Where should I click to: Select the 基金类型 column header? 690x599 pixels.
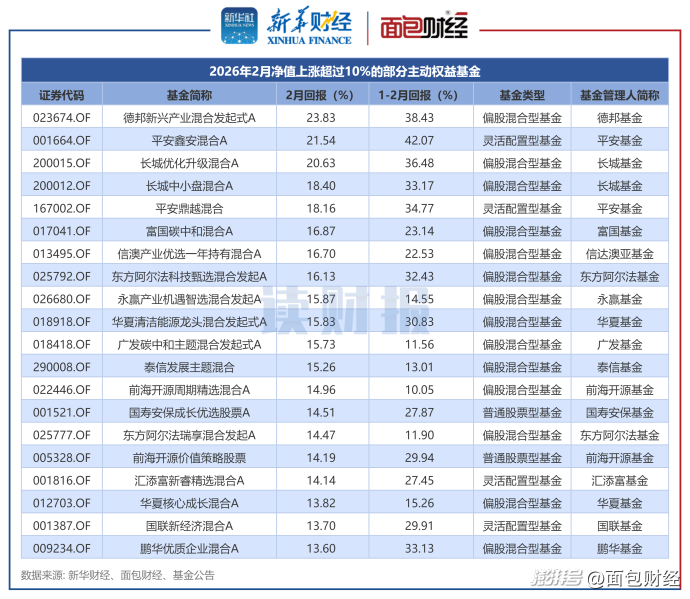point(521,95)
